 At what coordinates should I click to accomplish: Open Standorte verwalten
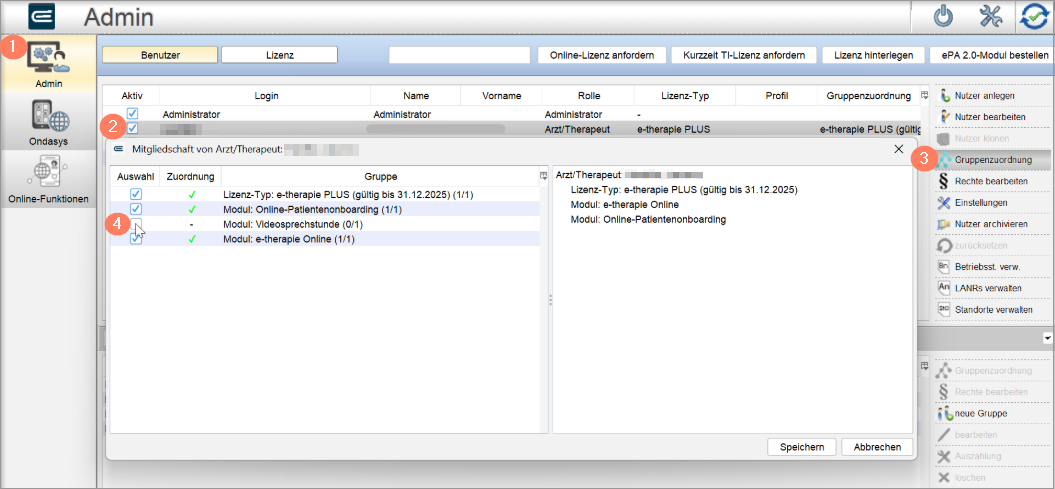pyautogui.click(x=993, y=309)
